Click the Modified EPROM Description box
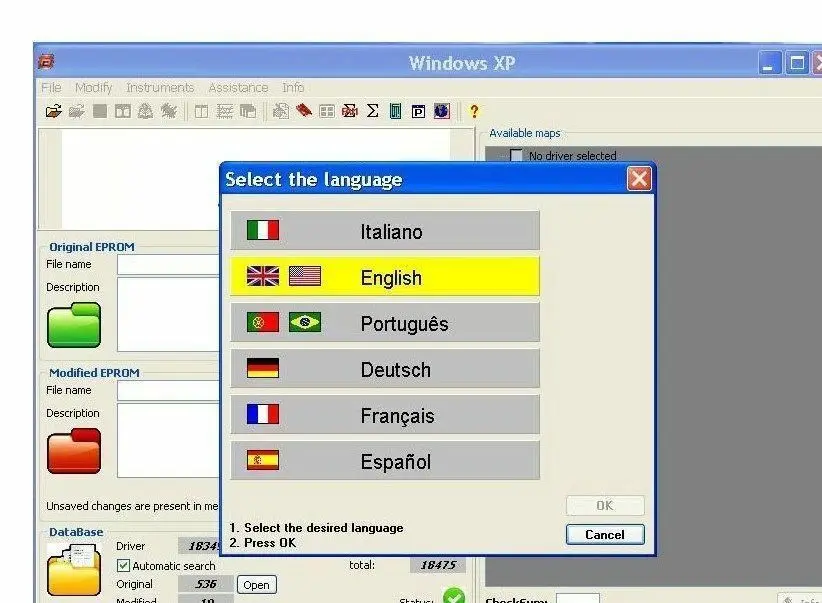Image resolution: width=822 pixels, height=603 pixels. (x=168, y=440)
